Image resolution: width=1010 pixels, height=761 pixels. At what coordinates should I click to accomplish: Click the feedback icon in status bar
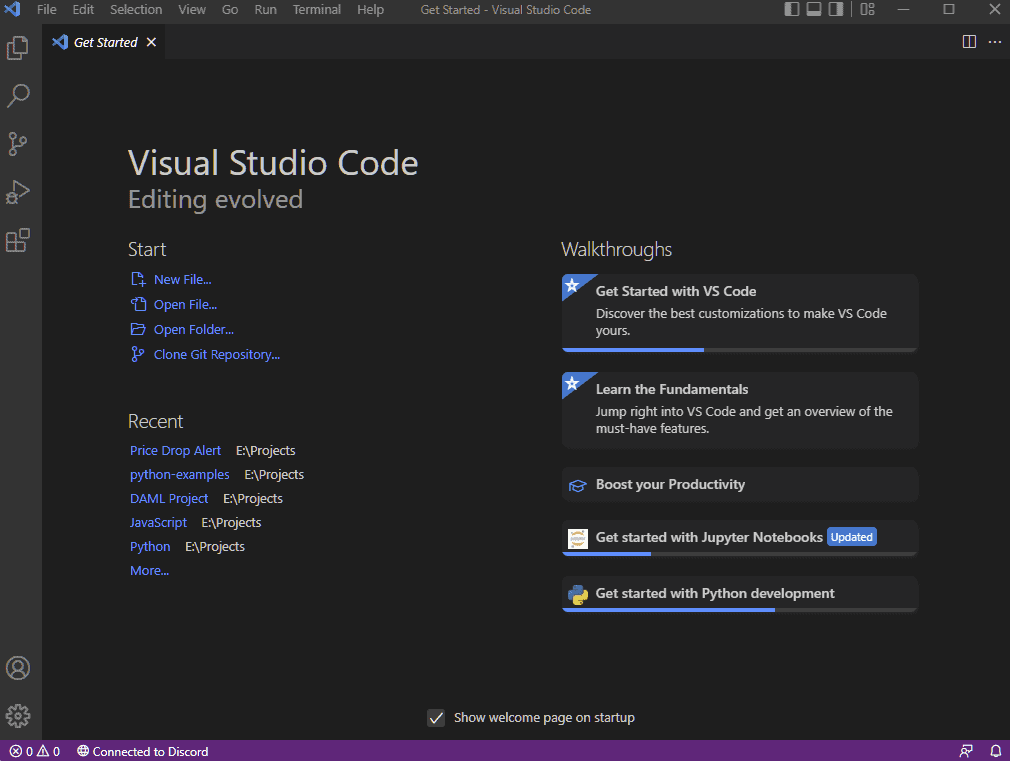click(x=966, y=751)
